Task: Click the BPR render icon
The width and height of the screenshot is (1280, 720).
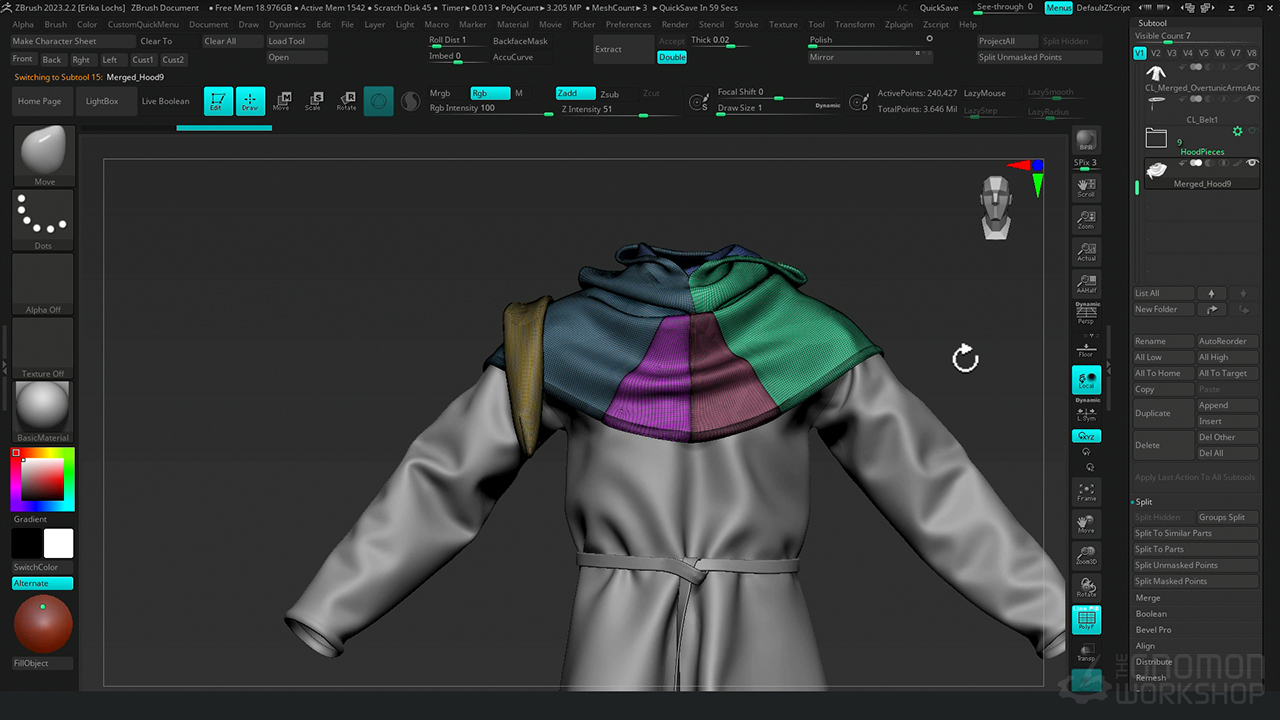Action: pyautogui.click(x=1086, y=141)
